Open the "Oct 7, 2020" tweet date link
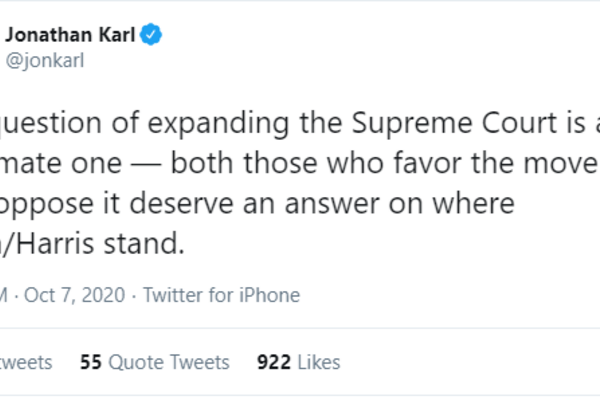 click(88, 295)
